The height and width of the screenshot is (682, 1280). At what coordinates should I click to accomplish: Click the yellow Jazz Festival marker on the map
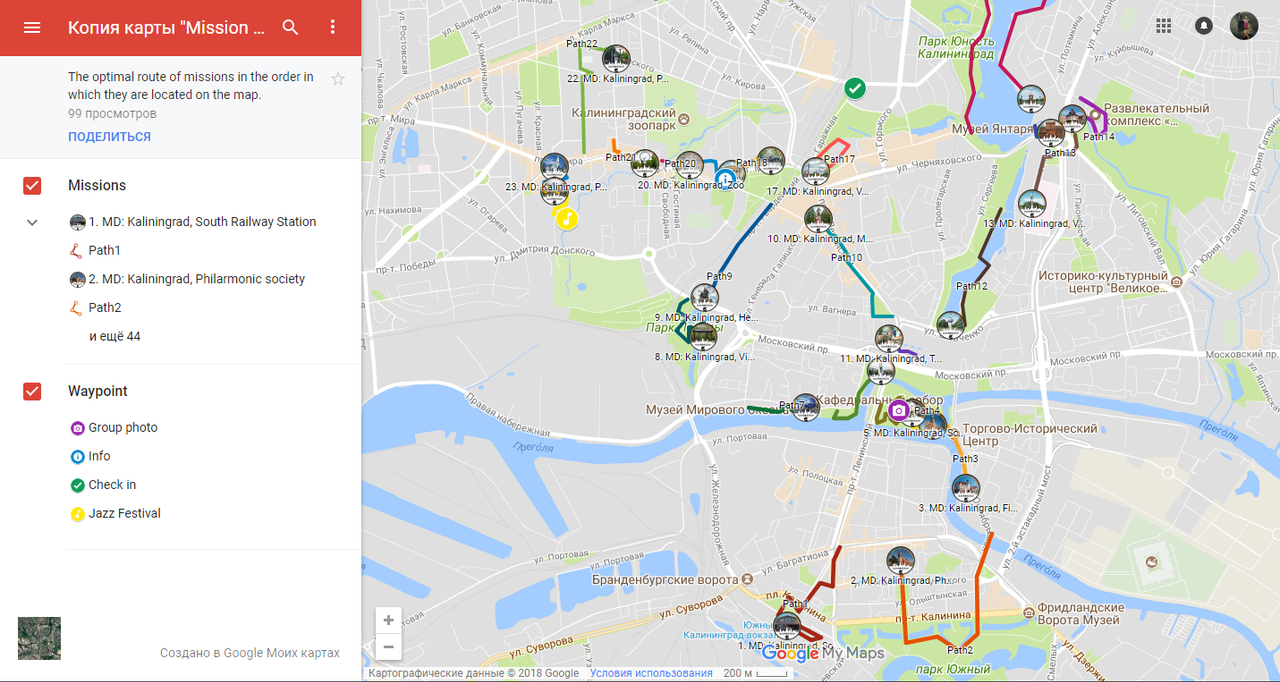pos(567,217)
